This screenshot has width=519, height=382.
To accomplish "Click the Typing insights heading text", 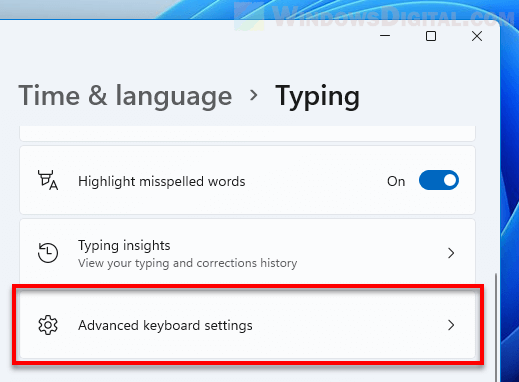I will click(124, 246).
